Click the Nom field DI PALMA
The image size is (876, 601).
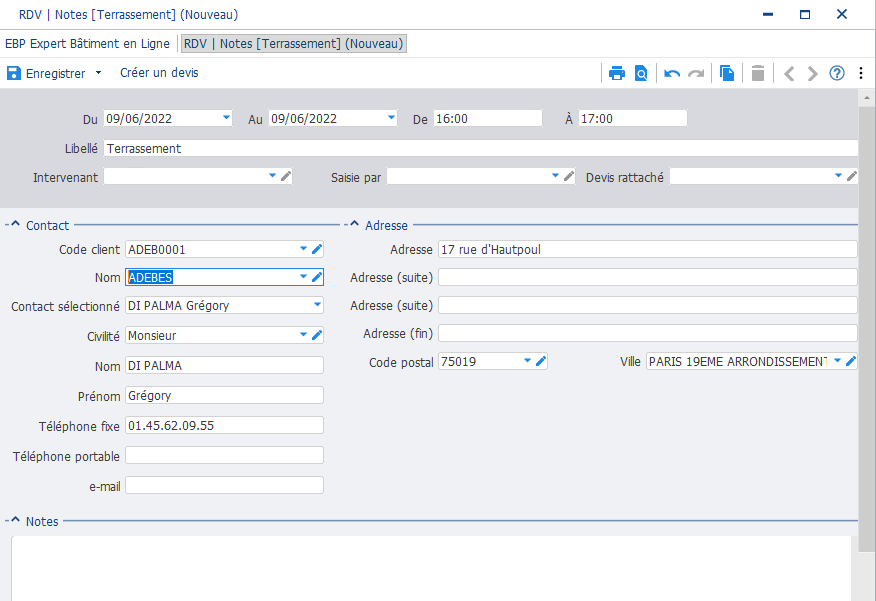tap(224, 365)
